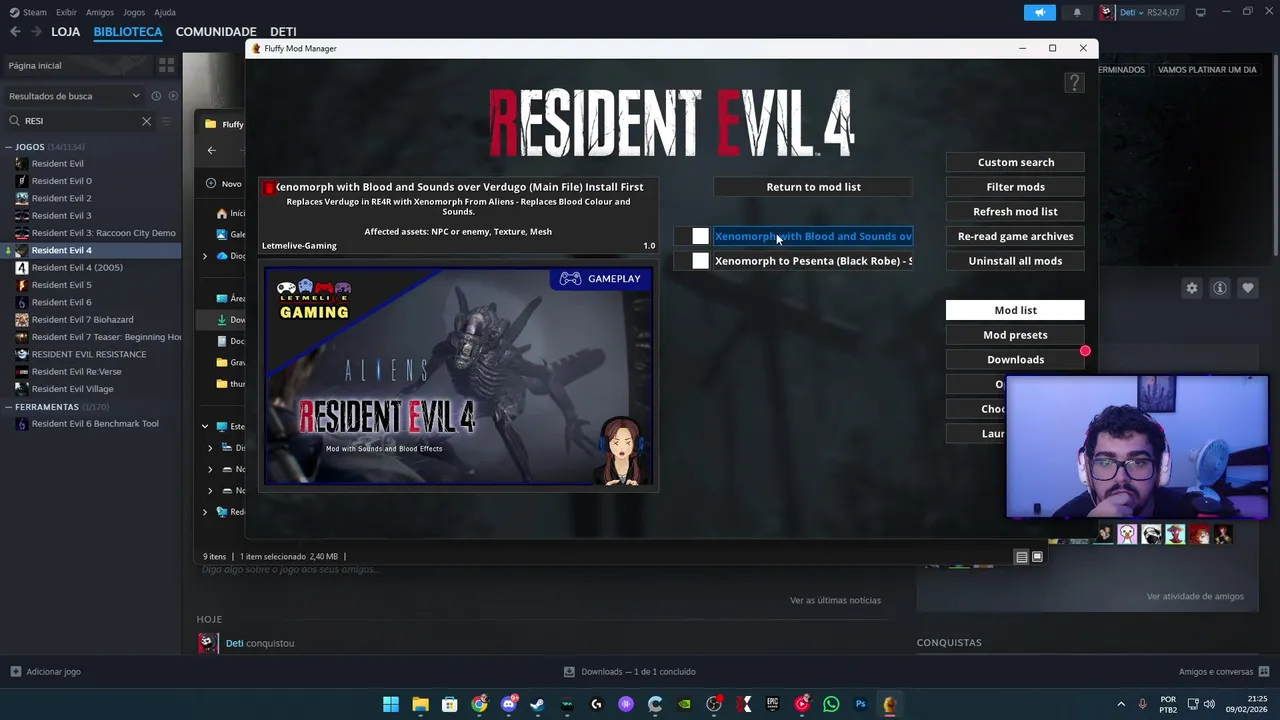Screen dimensions: 1280x720
Task: Open Epic Games Launcher from taskbar
Action: [773, 704]
